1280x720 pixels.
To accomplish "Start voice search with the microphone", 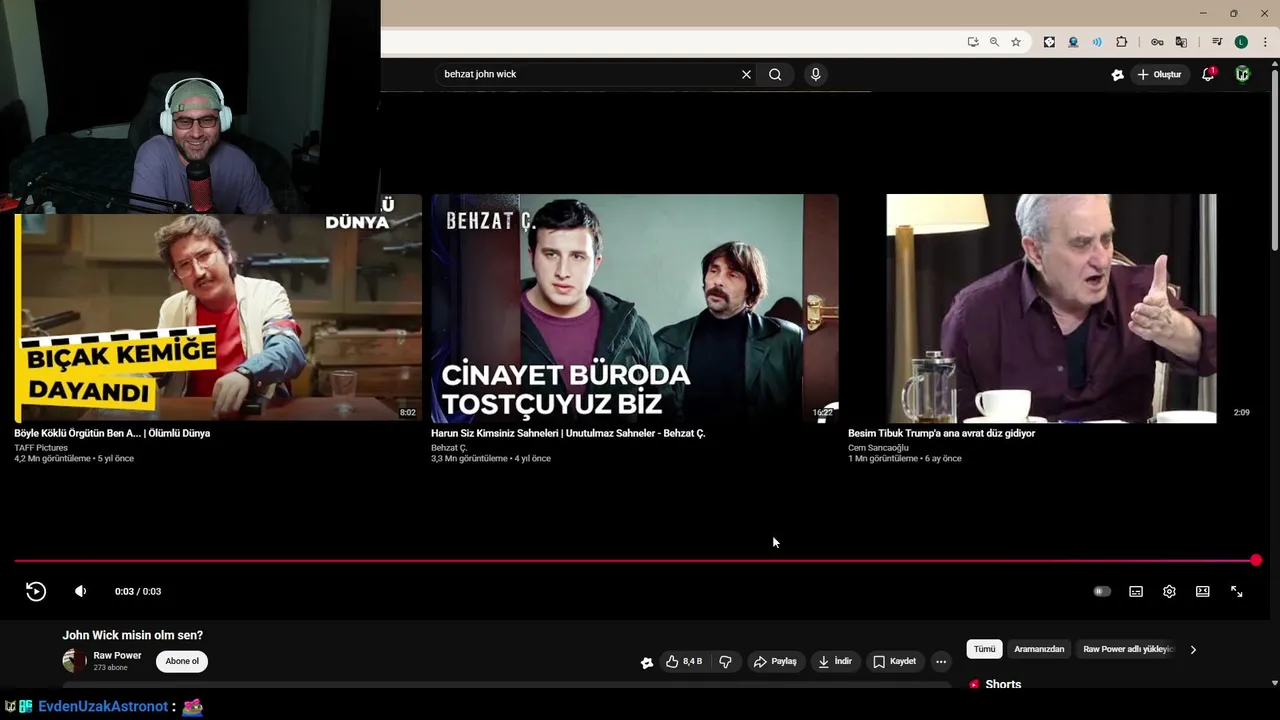I will point(816,74).
